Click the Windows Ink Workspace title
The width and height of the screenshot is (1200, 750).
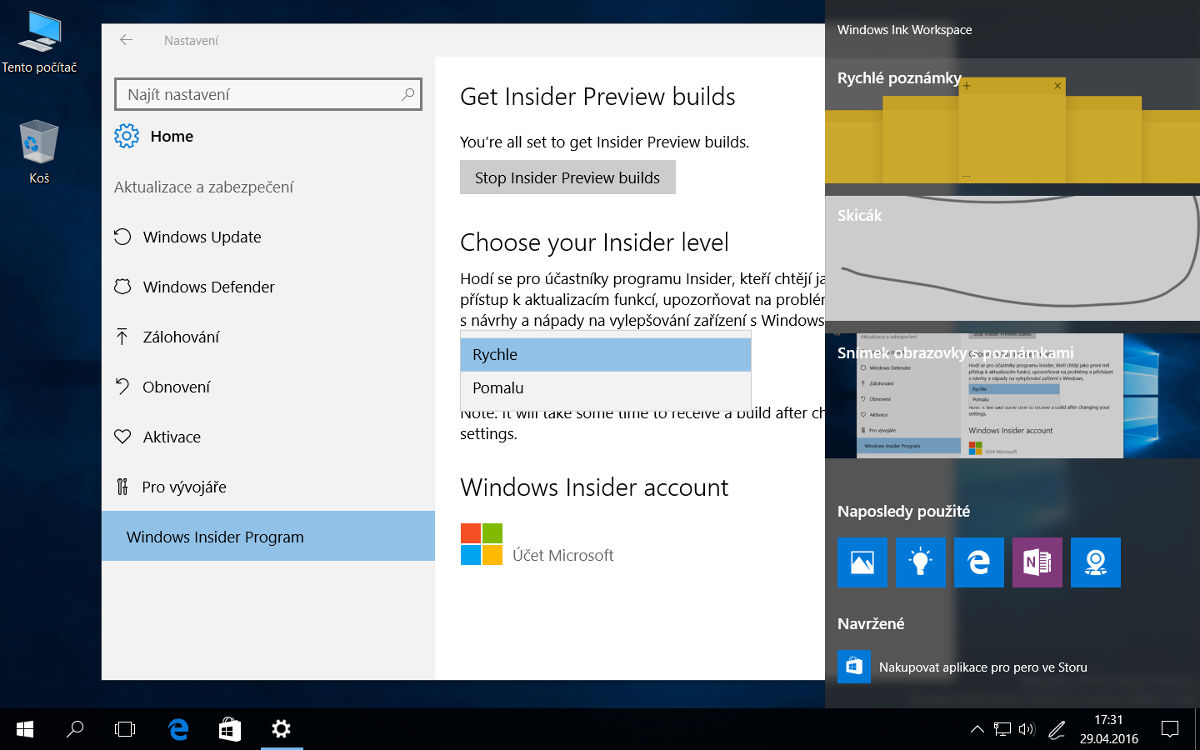tap(904, 30)
